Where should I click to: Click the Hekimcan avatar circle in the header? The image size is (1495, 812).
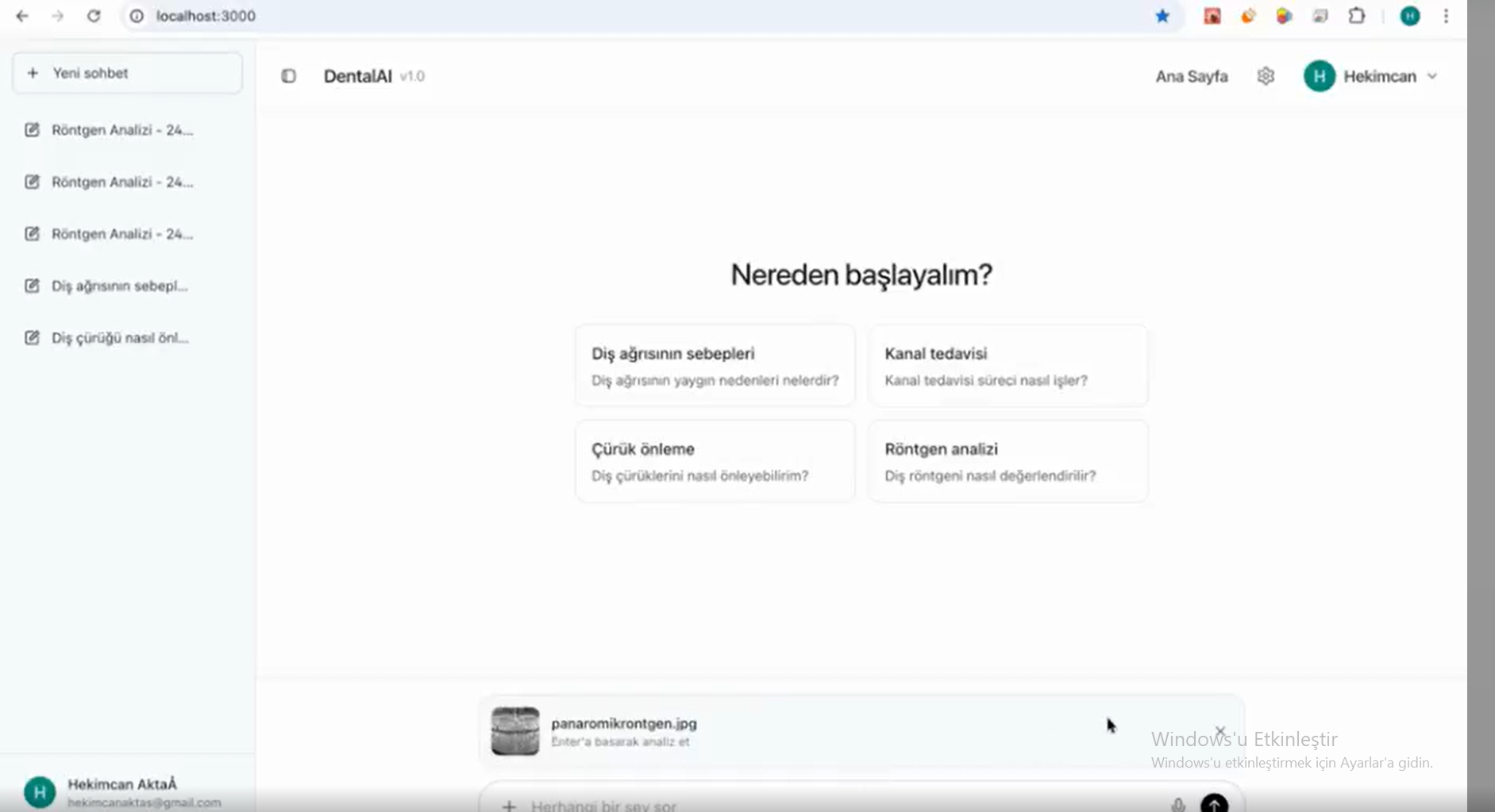tap(1319, 75)
